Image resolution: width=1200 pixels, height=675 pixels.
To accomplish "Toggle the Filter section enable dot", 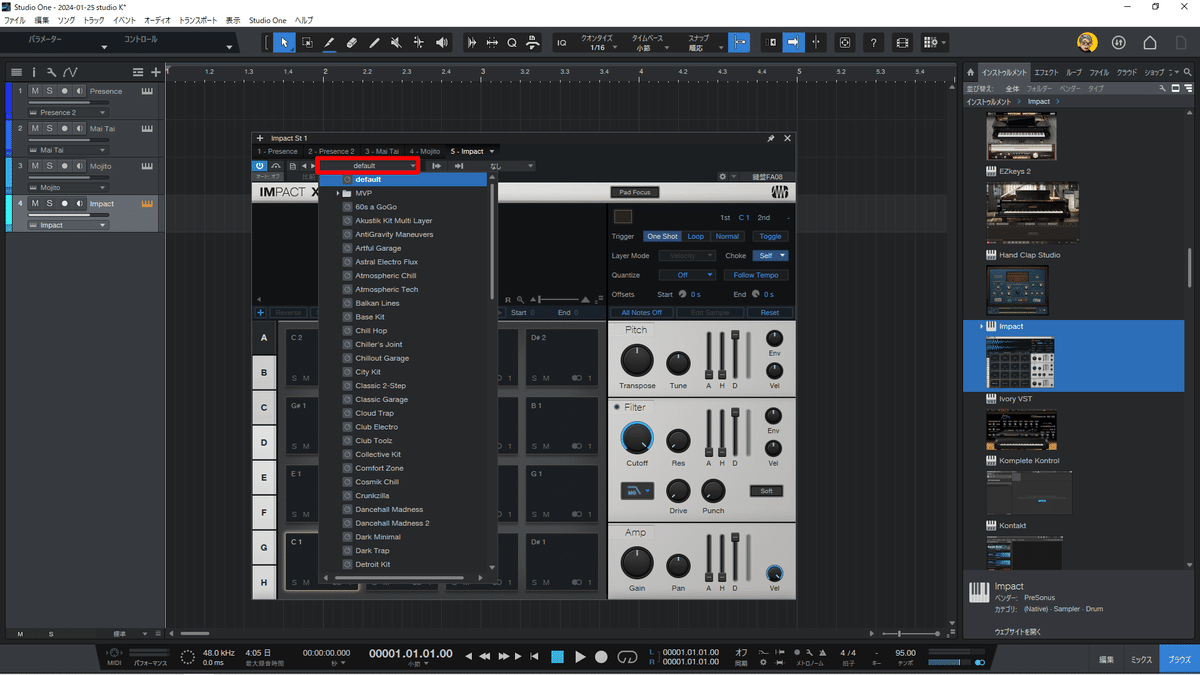I will (617, 408).
